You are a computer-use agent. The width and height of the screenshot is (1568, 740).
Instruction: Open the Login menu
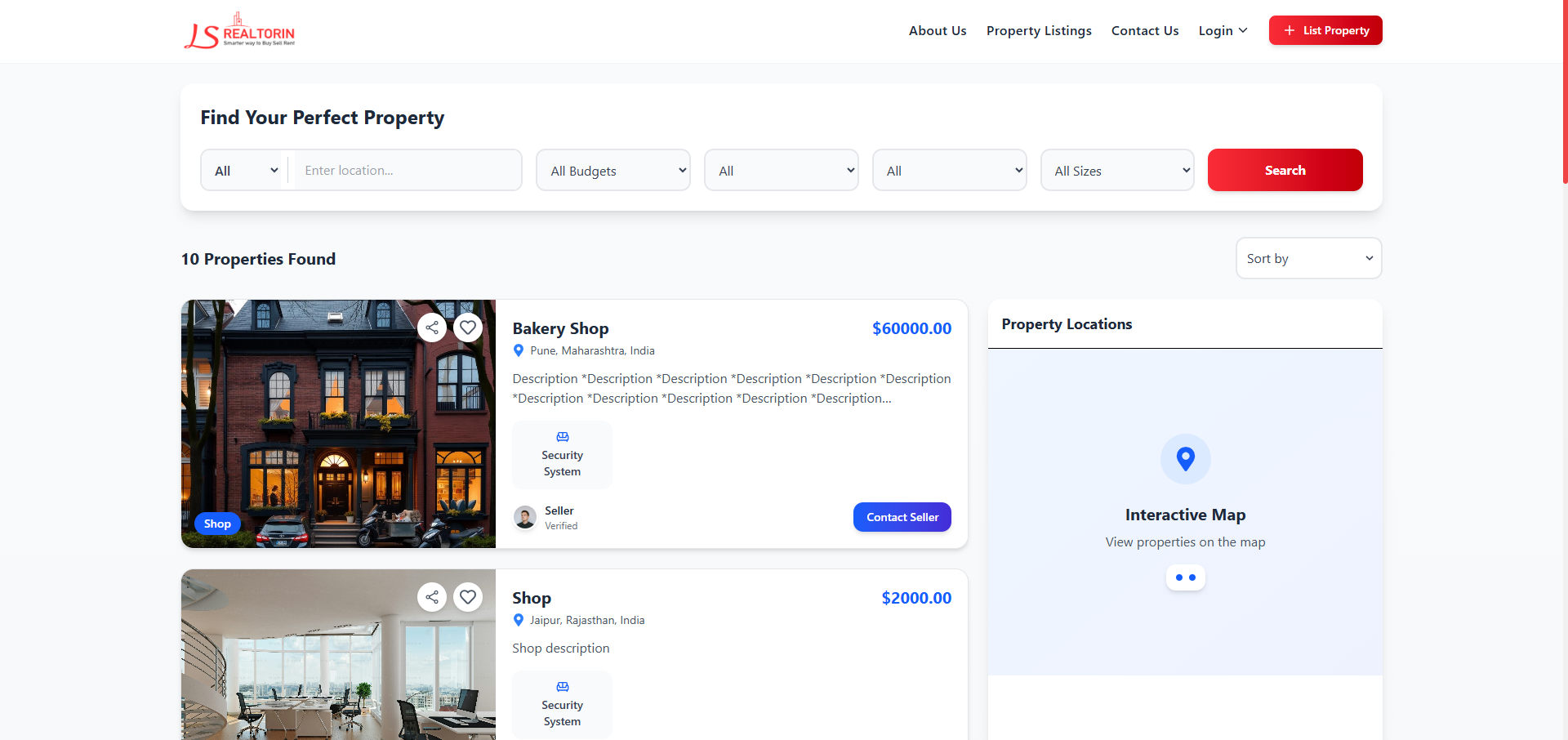point(1223,31)
